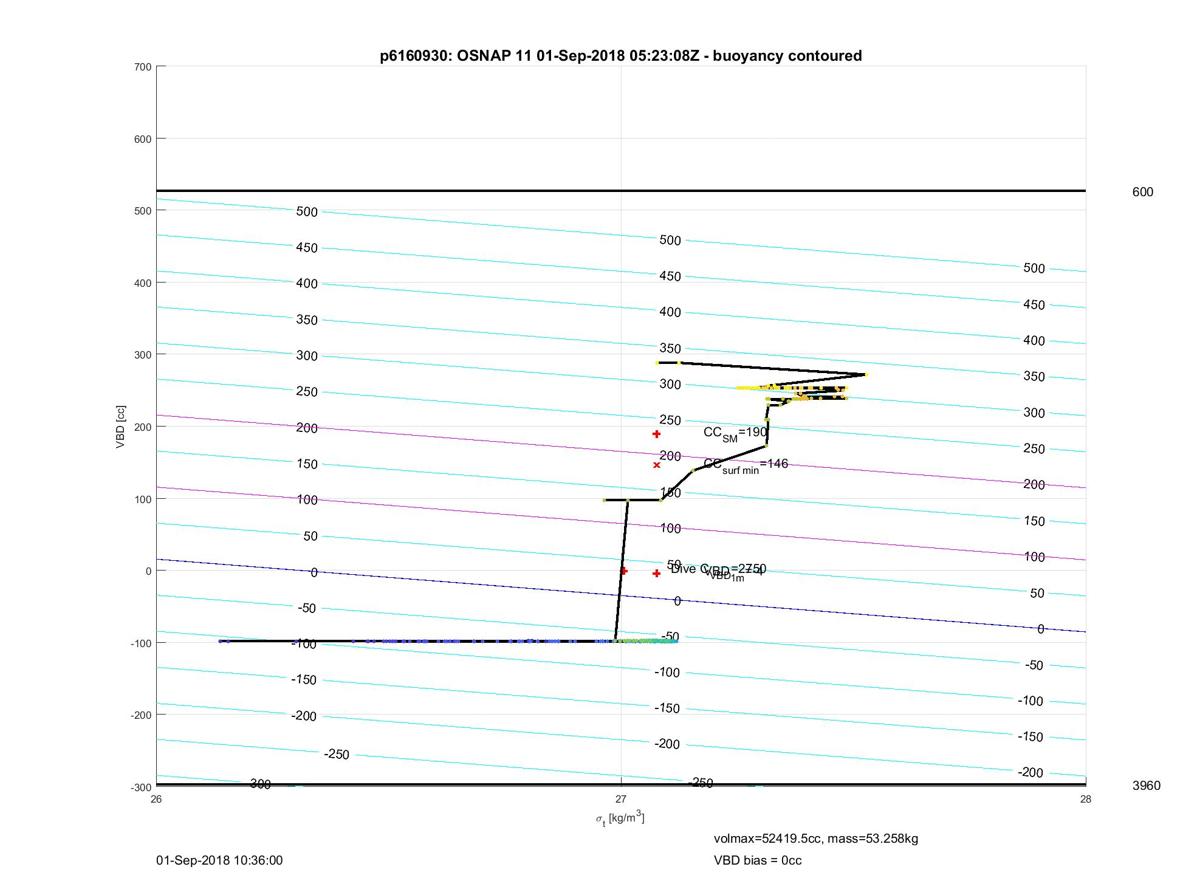This screenshot has height=885, width=1200.
Task: Click the red x marker beside CC surf min
Action: tap(656, 465)
